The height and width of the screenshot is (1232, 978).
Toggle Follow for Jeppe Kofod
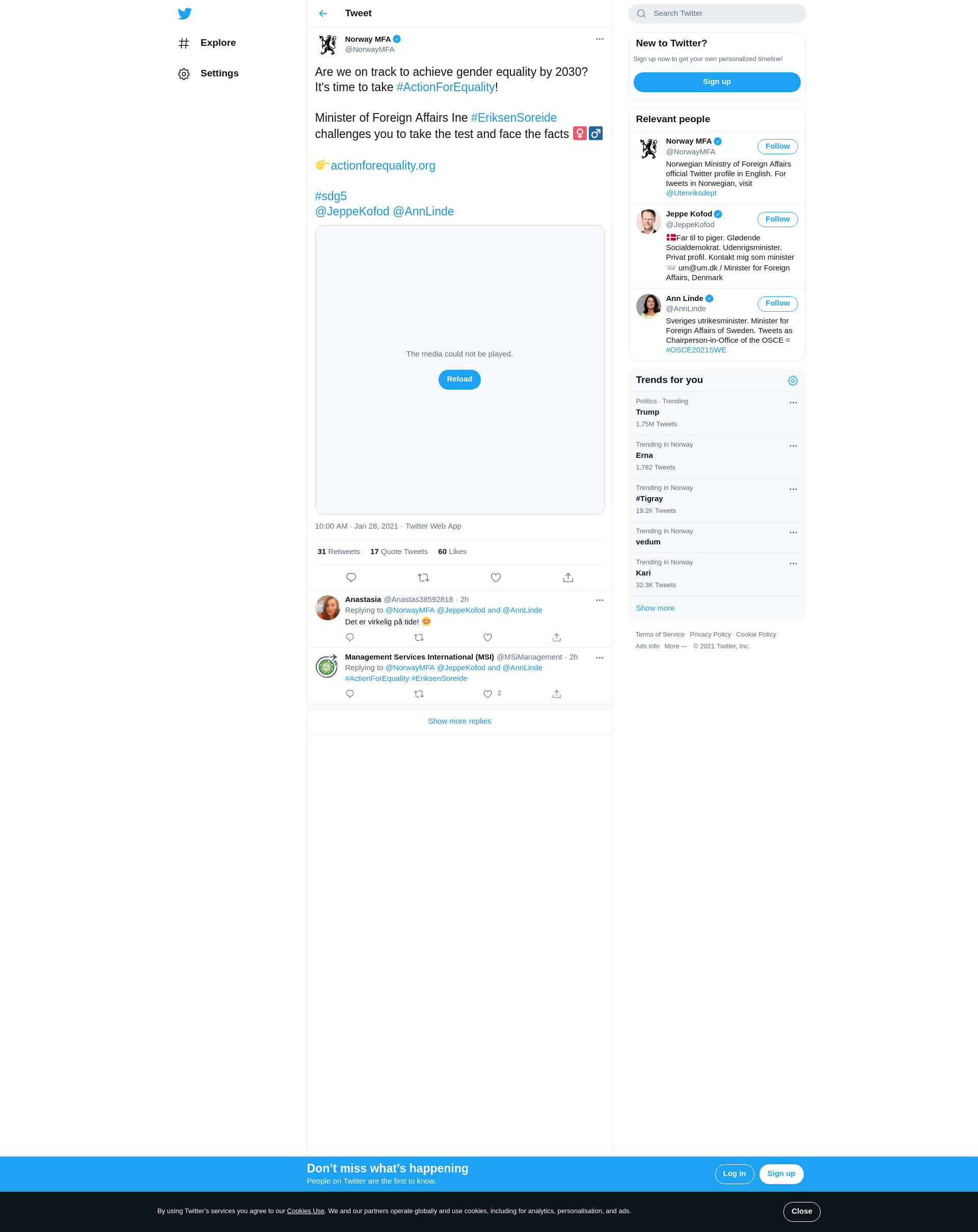pos(777,220)
